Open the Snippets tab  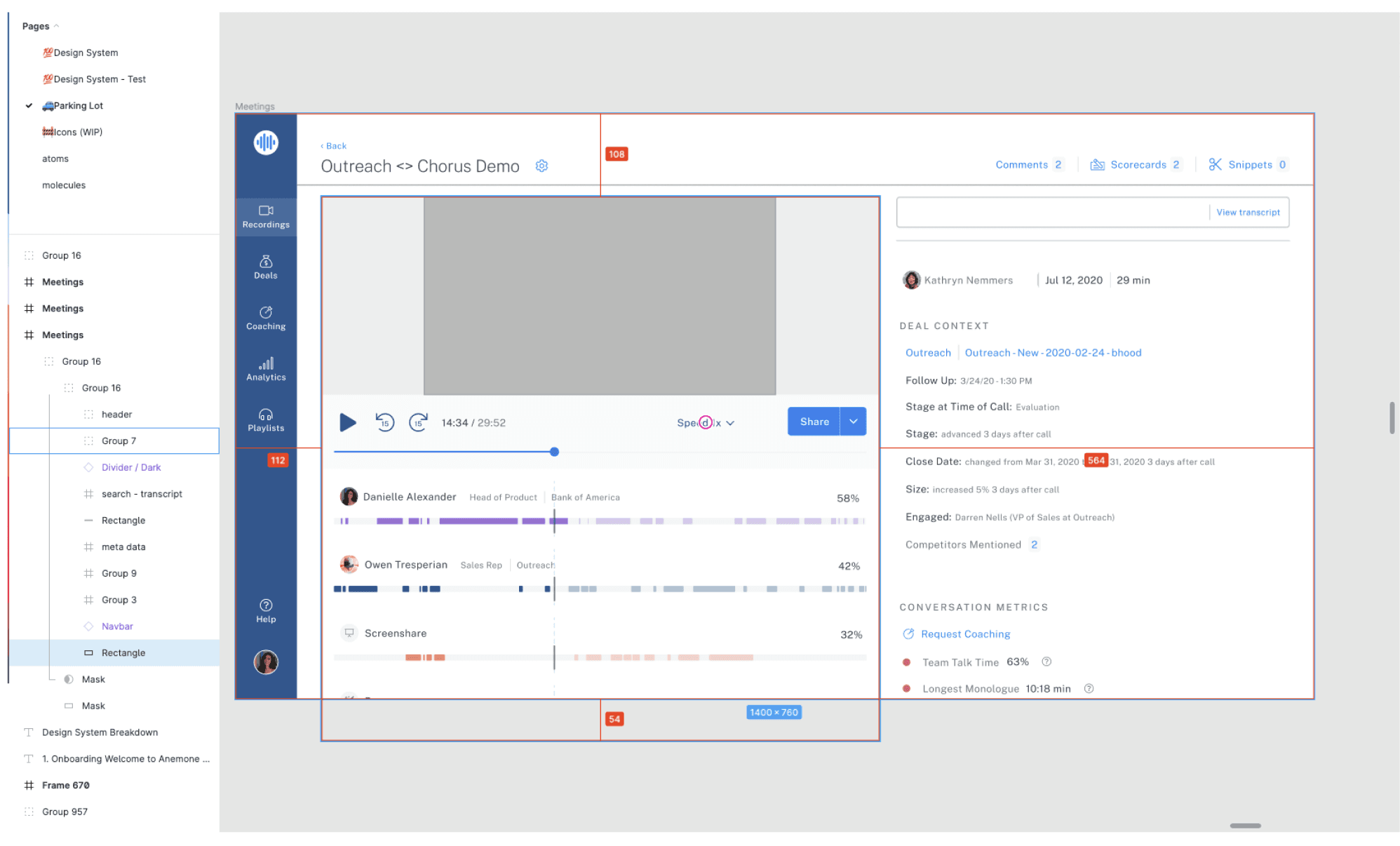click(x=1248, y=165)
